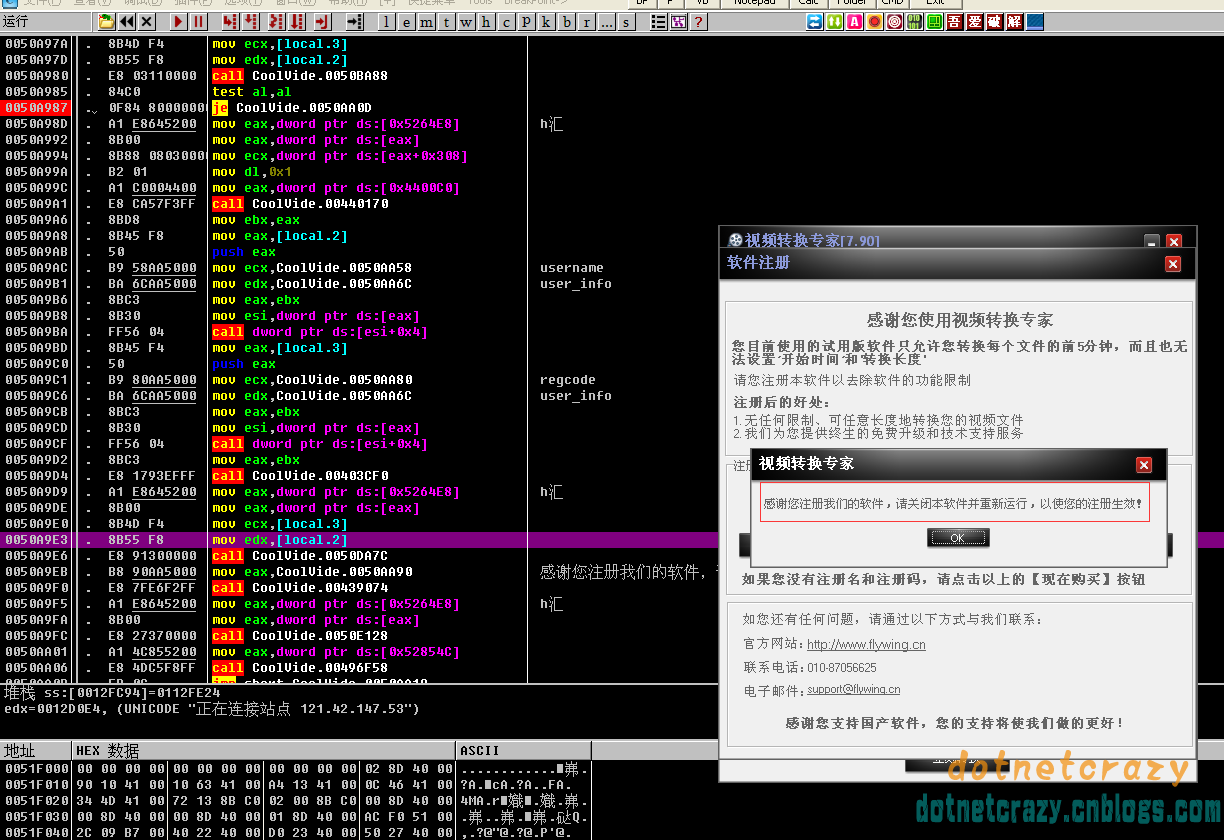The image size is (1224, 840).
Task: Click the green window-layout plugin icon
Action: click(x=934, y=21)
